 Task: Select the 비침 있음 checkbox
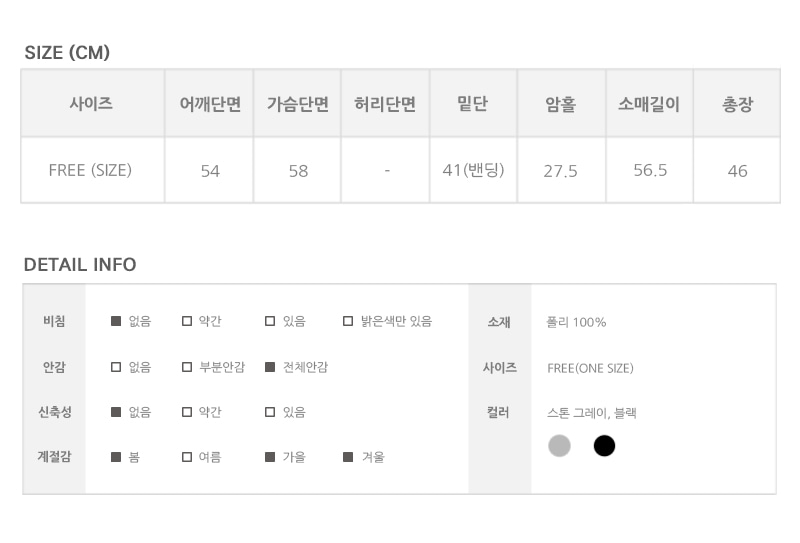(x=270, y=321)
